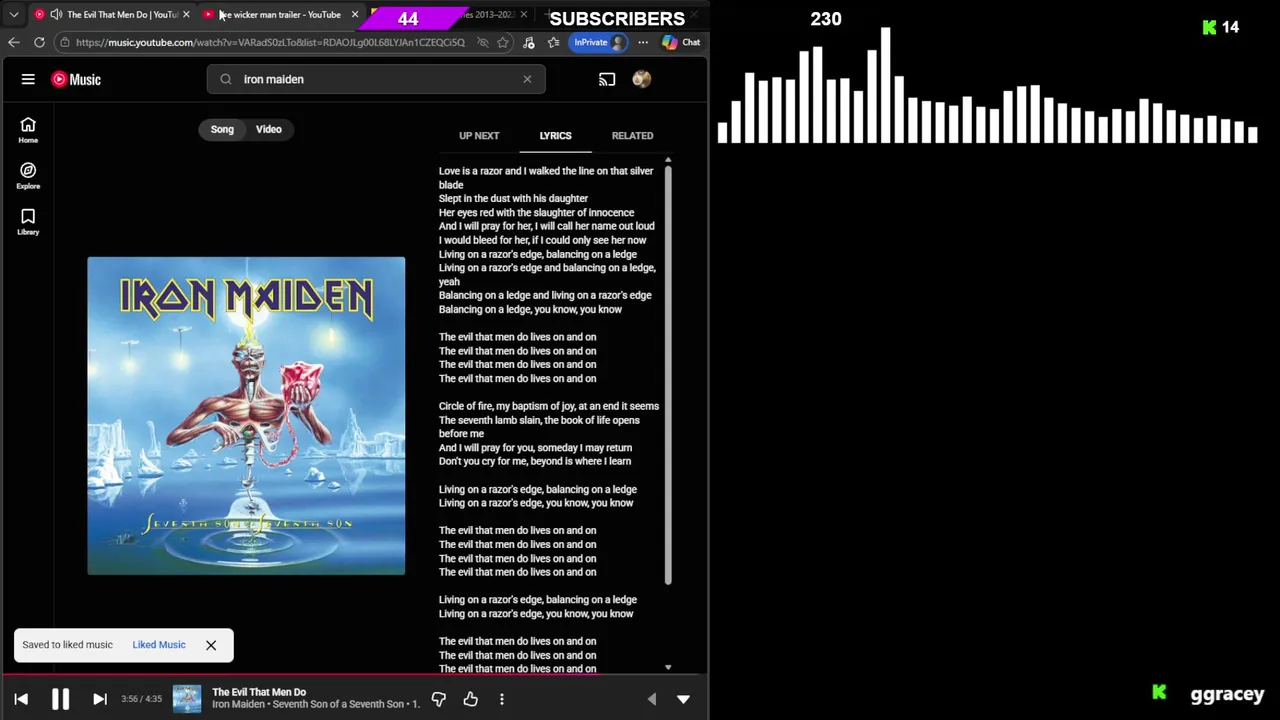Click the InPrivate profile button

600,42
